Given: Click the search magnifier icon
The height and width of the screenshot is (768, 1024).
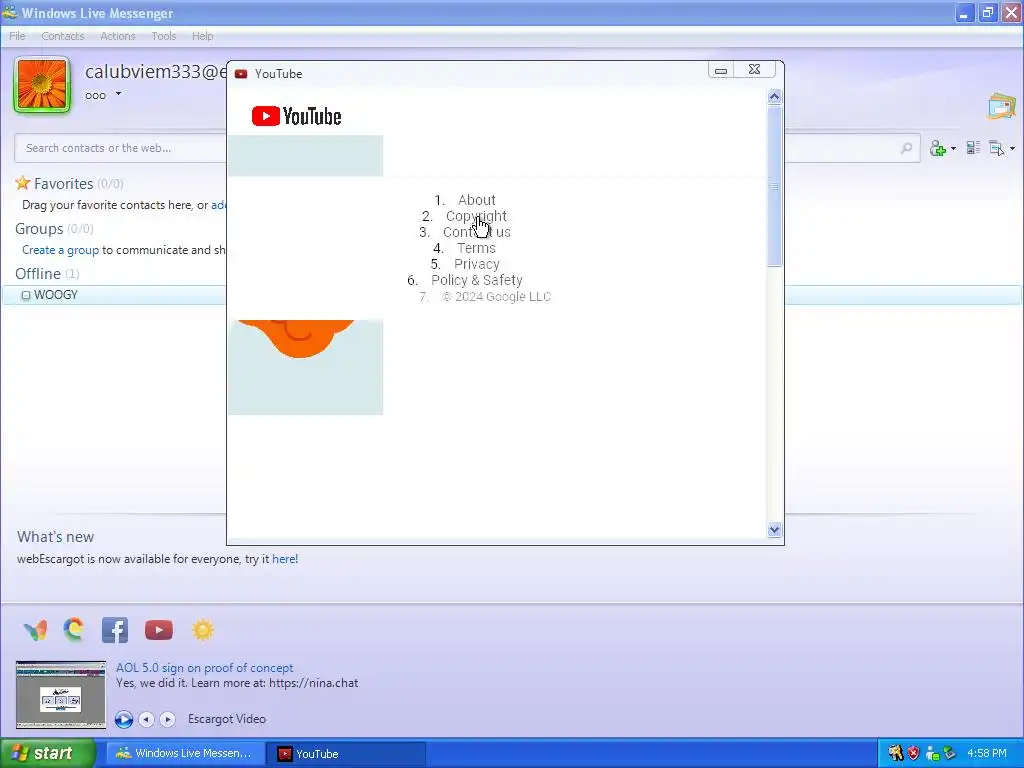Looking at the screenshot, I should click(x=906, y=148).
